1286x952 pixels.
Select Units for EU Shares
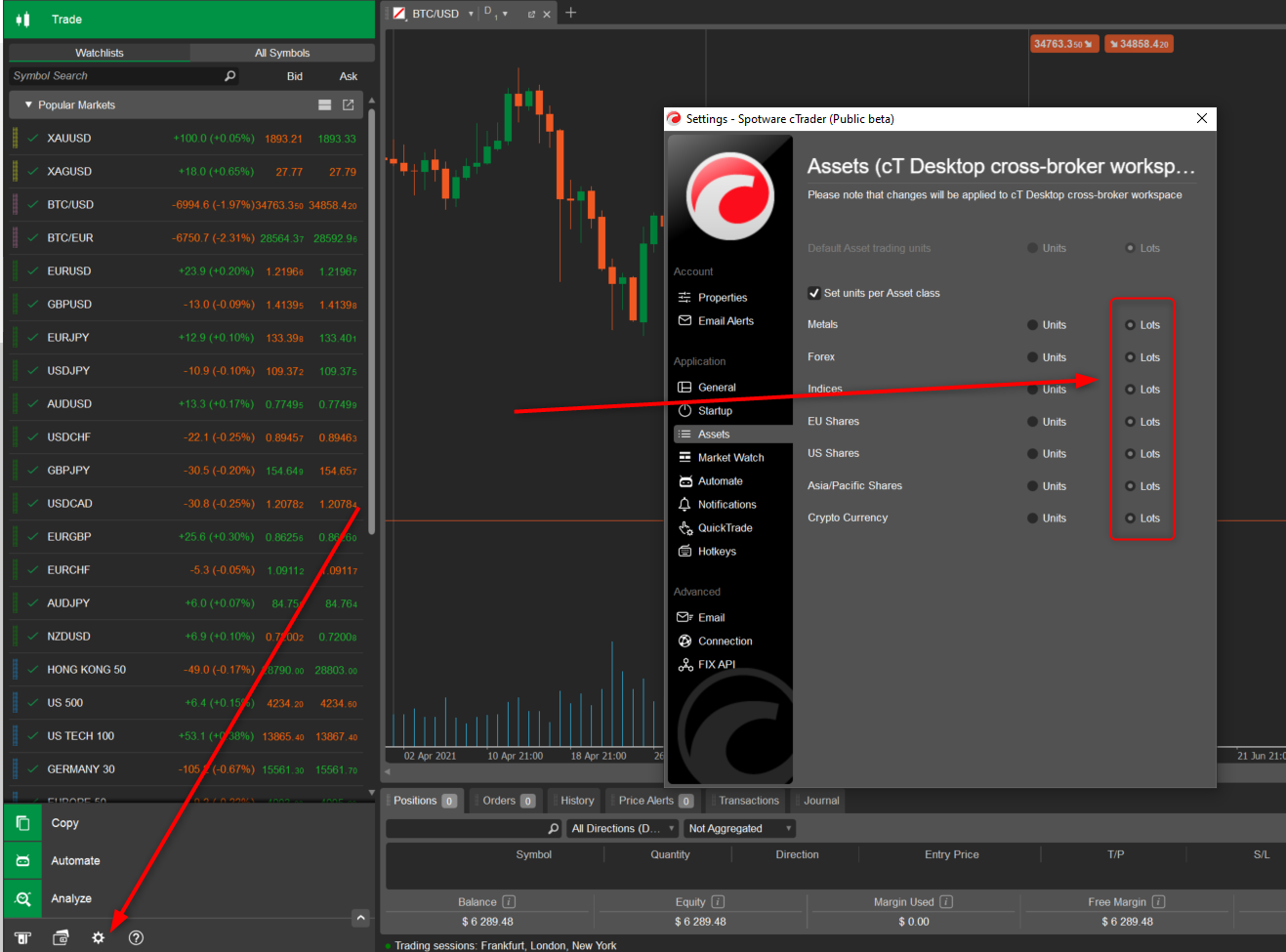[1033, 422]
